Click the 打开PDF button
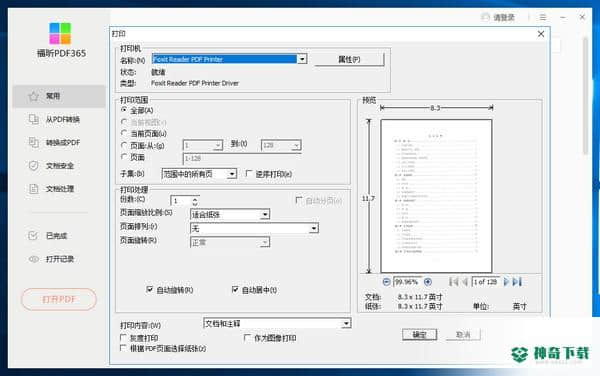The height and width of the screenshot is (376, 600). (59, 299)
